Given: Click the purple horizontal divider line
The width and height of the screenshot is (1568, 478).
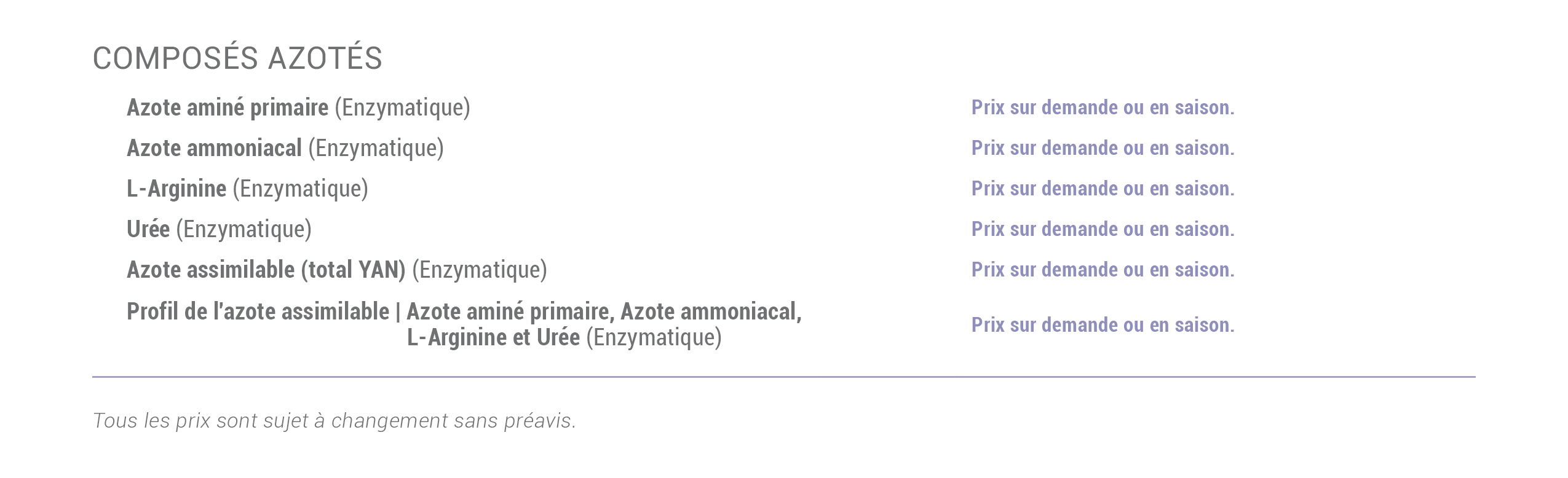Looking at the screenshot, I should (784, 377).
